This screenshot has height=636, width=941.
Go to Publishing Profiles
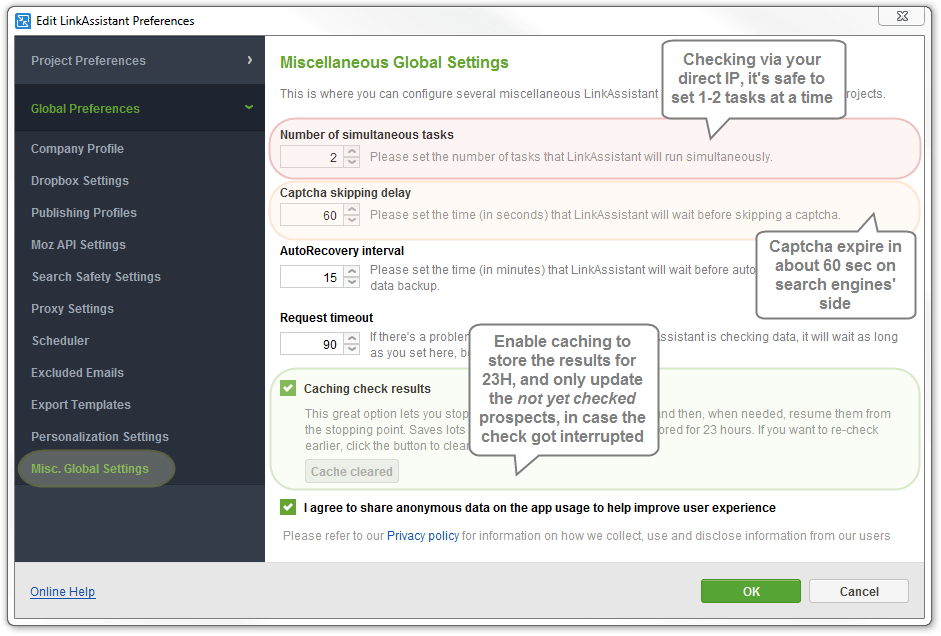[x=84, y=212]
